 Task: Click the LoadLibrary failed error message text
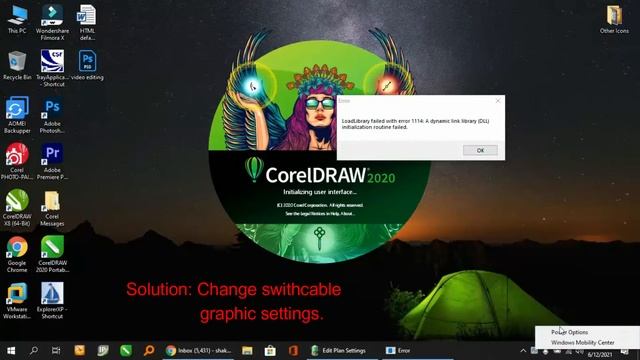click(415, 124)
